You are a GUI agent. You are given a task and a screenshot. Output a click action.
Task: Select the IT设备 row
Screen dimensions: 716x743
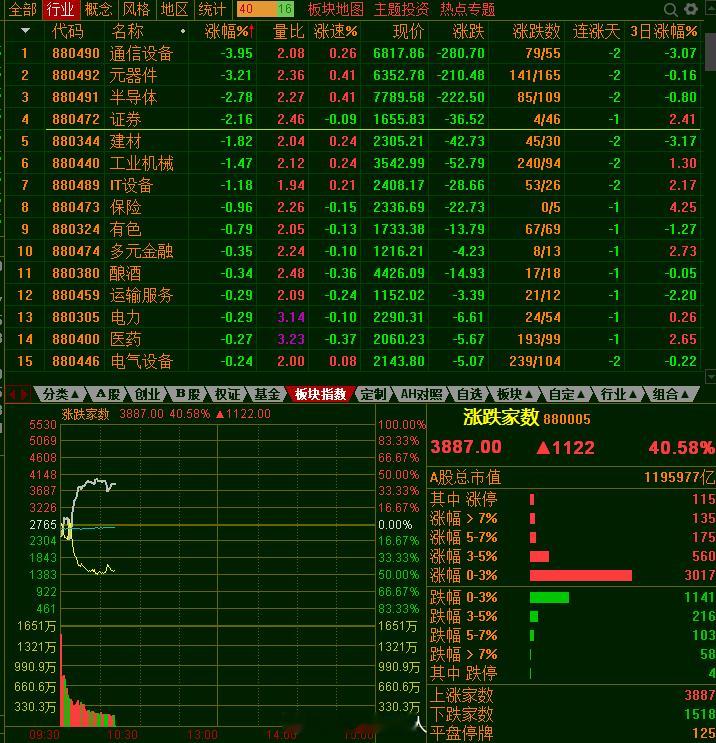pyautogui.click(x=353, y=185)
